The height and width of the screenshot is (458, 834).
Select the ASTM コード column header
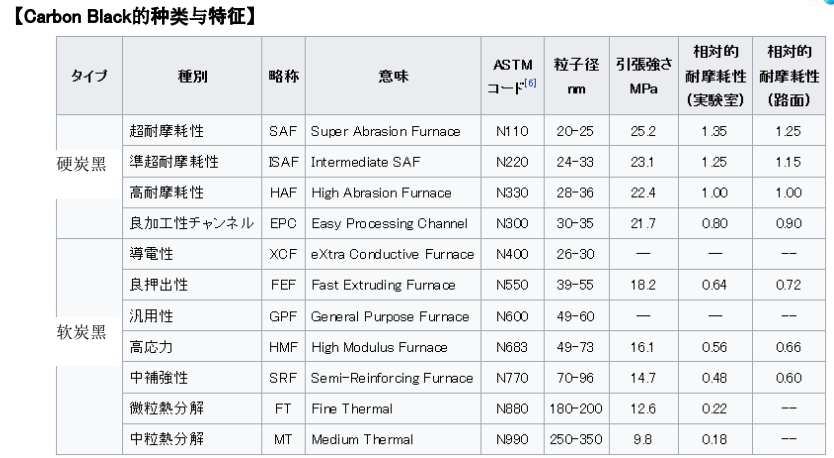pos(512,76)
